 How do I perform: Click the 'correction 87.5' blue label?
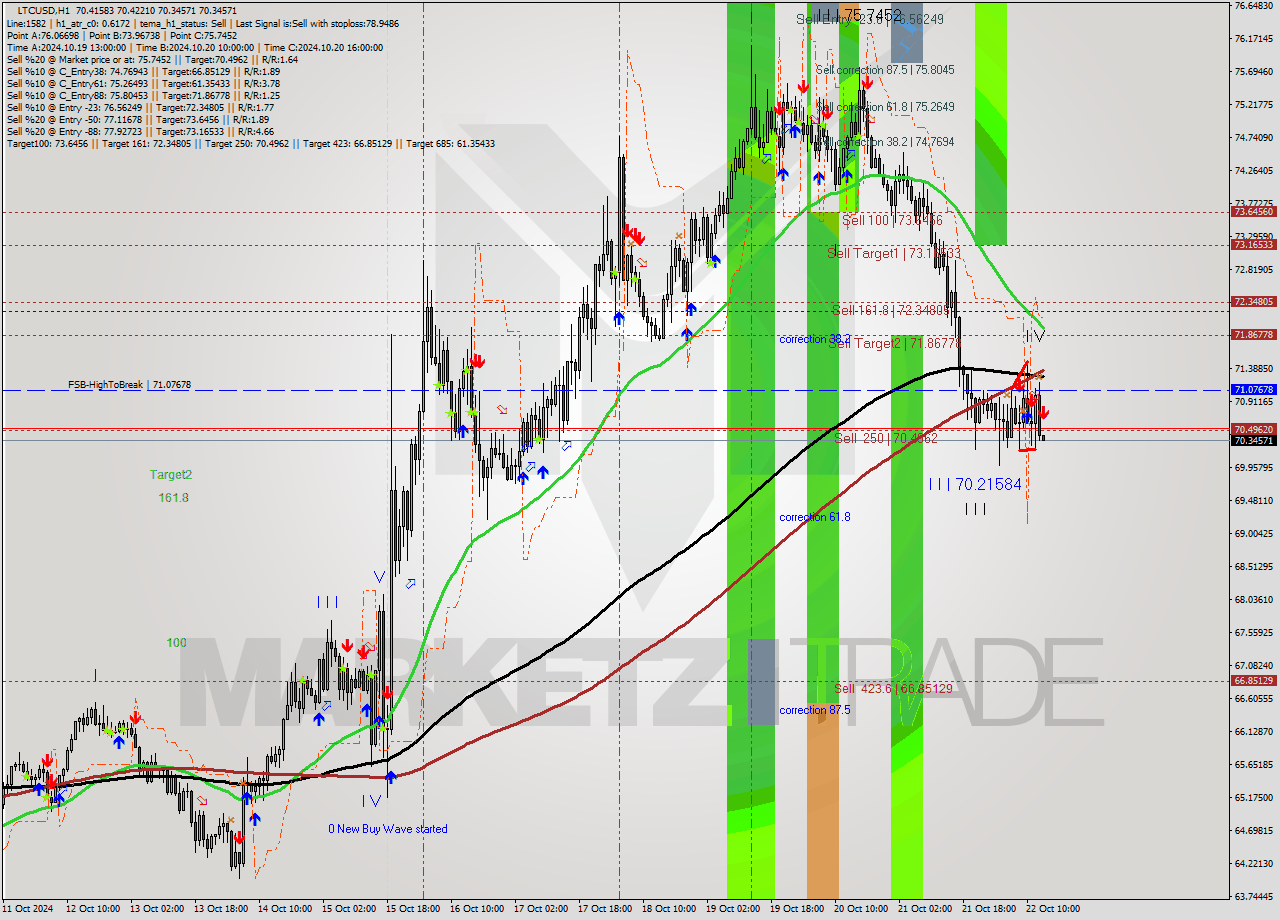click(815, 710)
